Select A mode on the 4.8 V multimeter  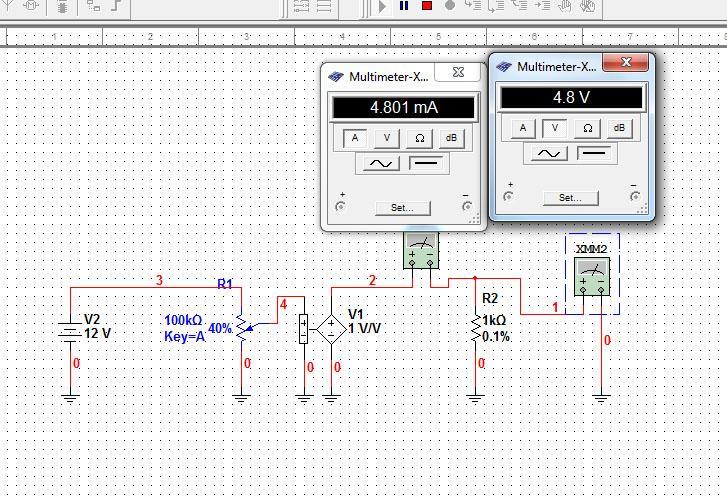click(x=523, y=128)
